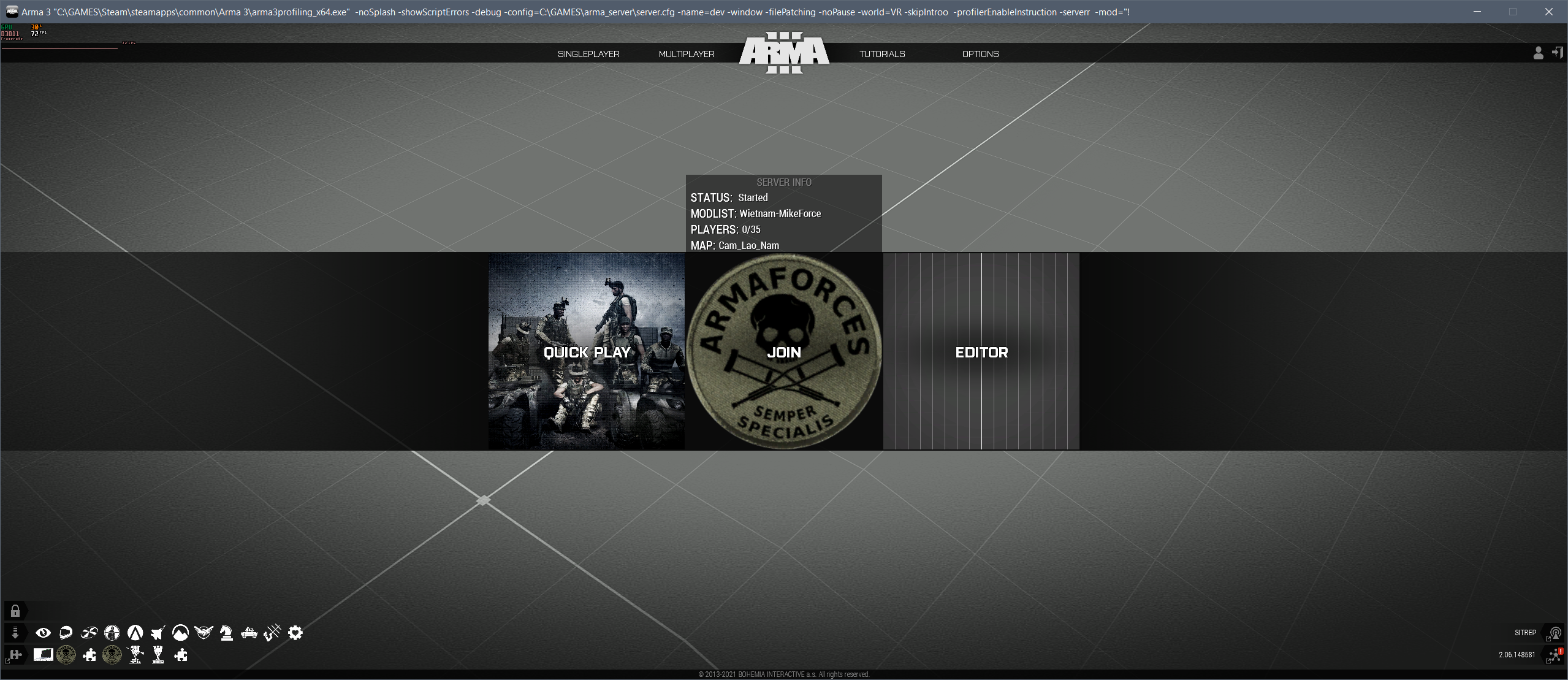
Task: Click the exit game door icon
Action: [x=1557, y=53]
